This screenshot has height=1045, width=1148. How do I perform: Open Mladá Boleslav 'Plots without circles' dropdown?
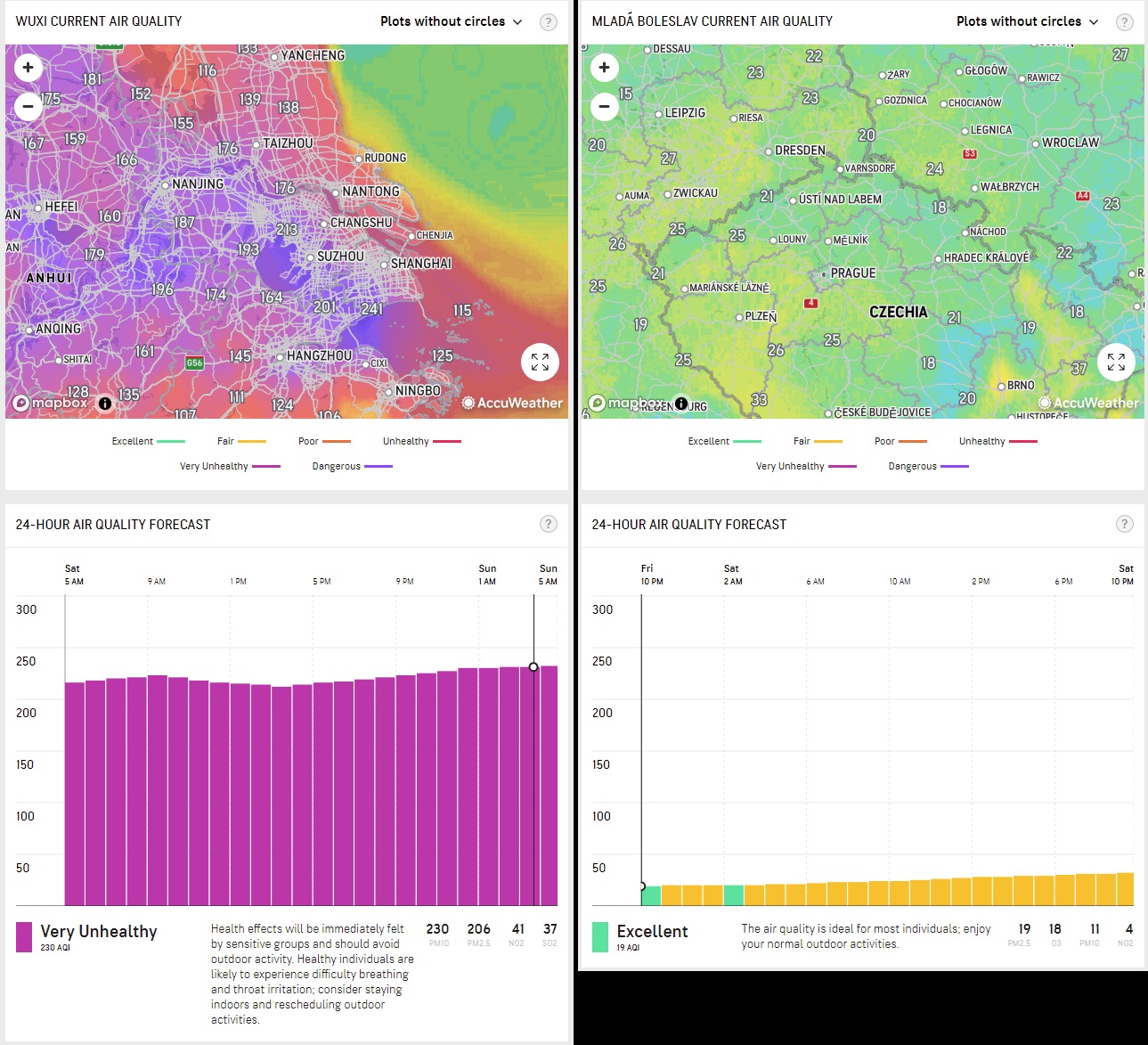[x=1027, y=21]
